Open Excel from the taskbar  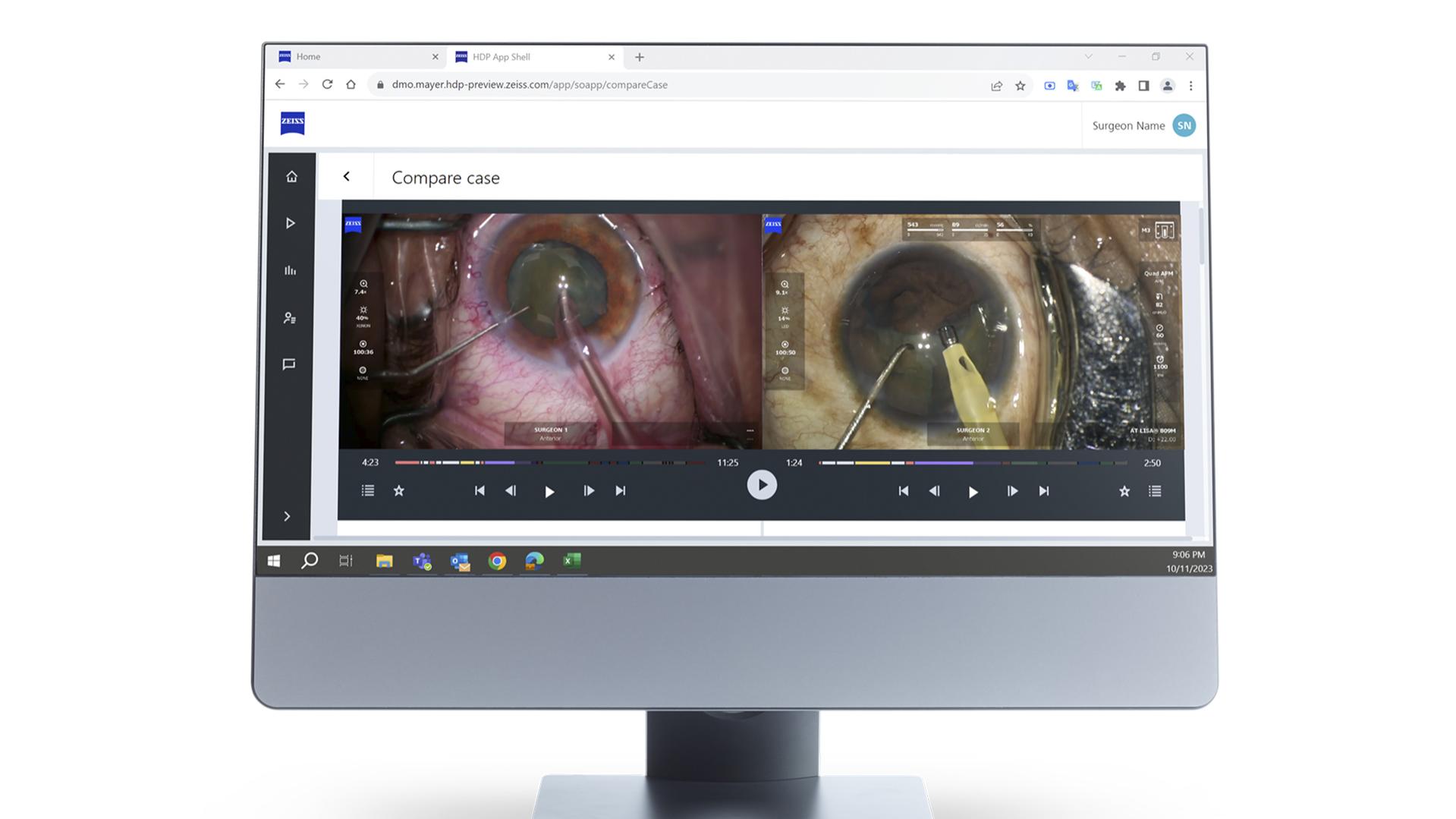pos(572,561)
